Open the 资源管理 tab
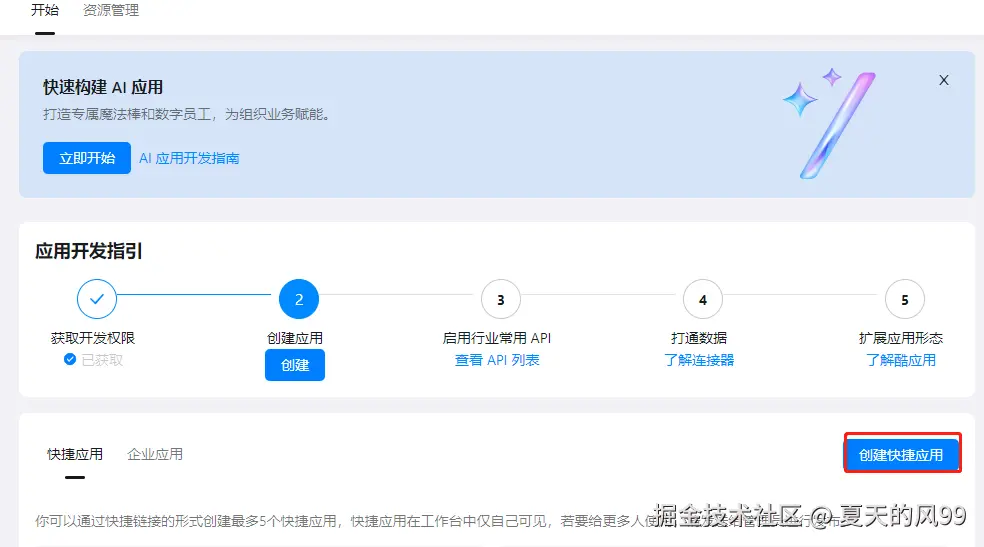984x547 pixels. 111,10
